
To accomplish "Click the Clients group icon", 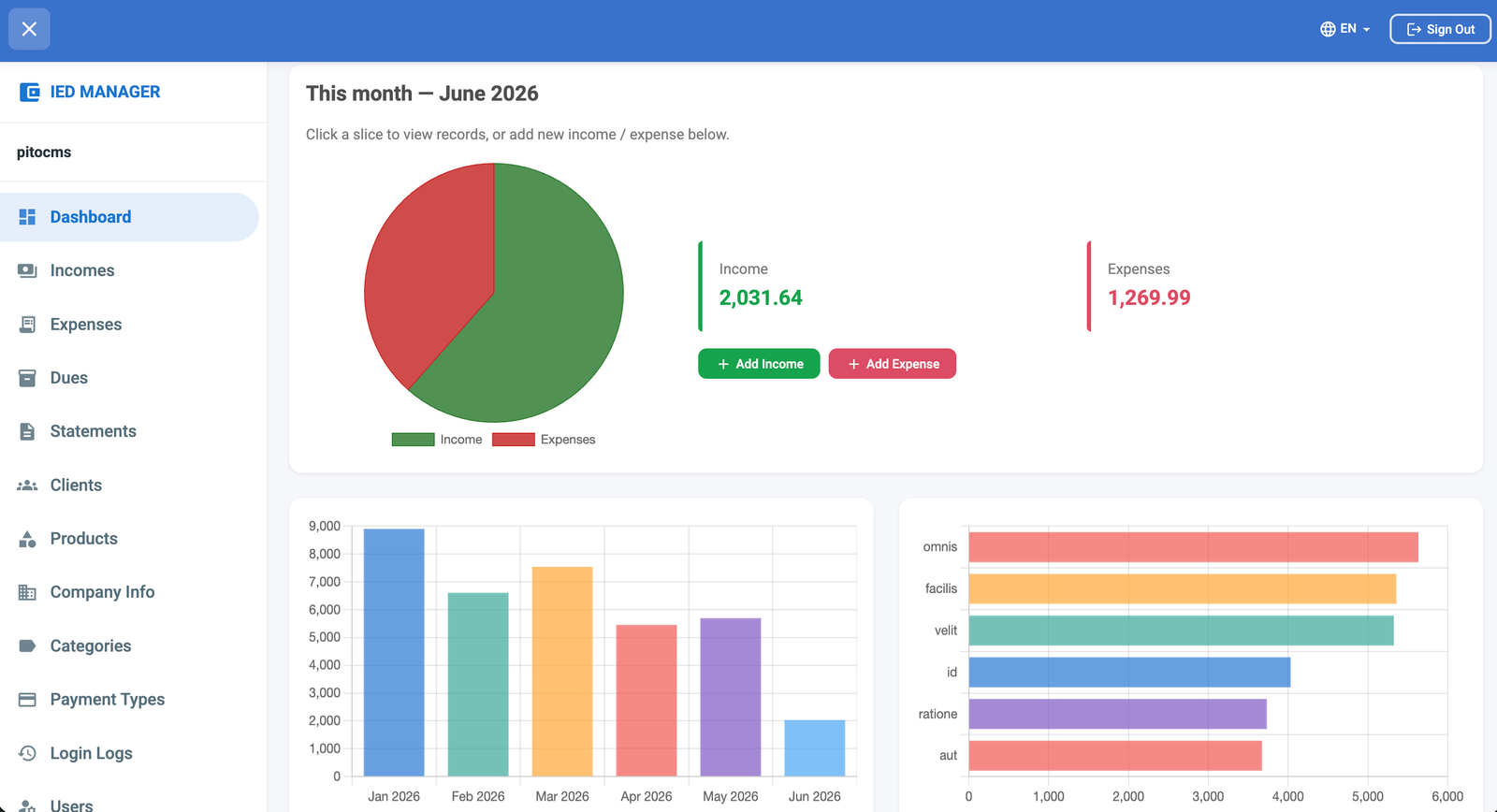I will coord(27,486).
